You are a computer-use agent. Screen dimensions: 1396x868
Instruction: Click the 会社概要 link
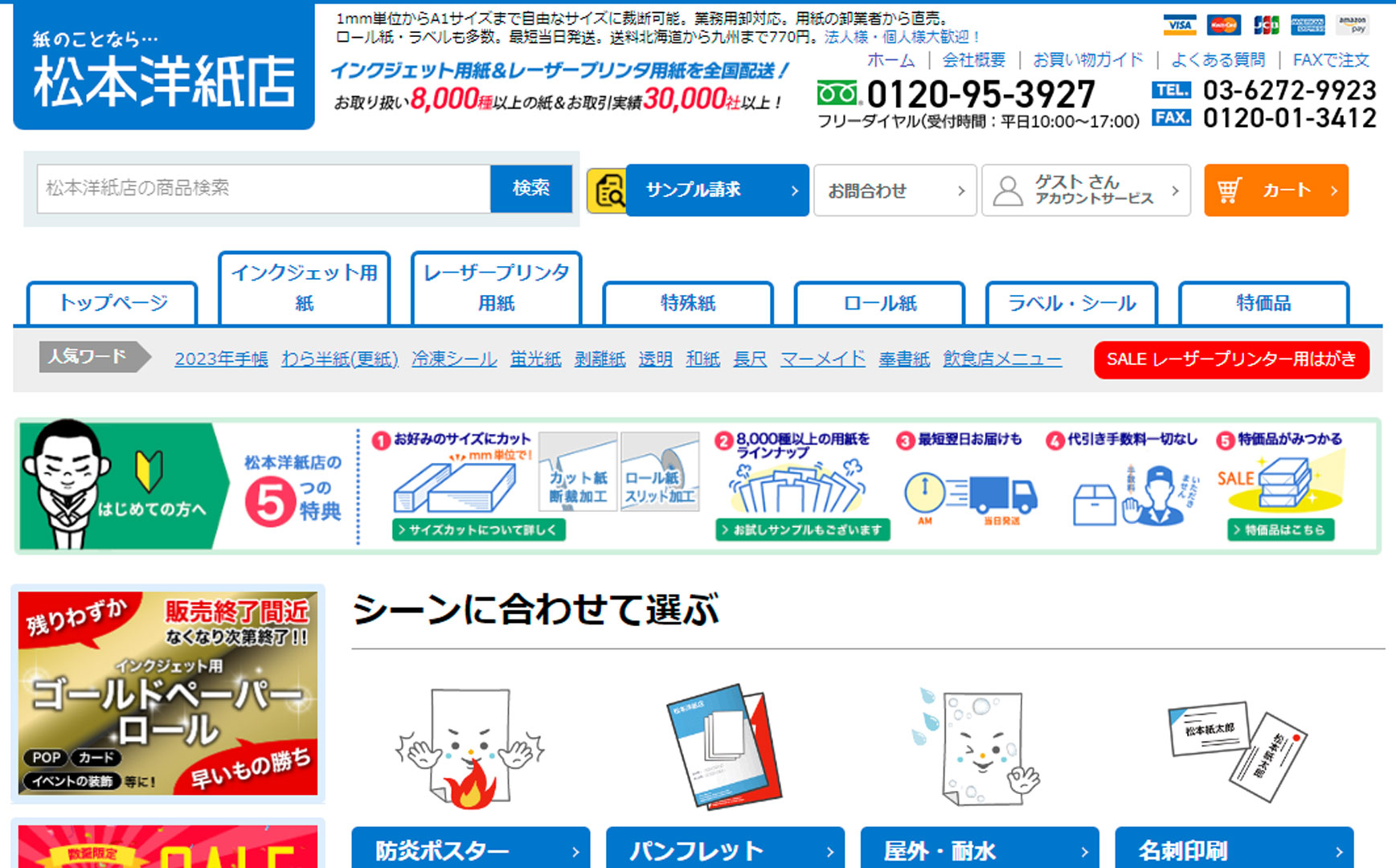(x=974, y=60)
